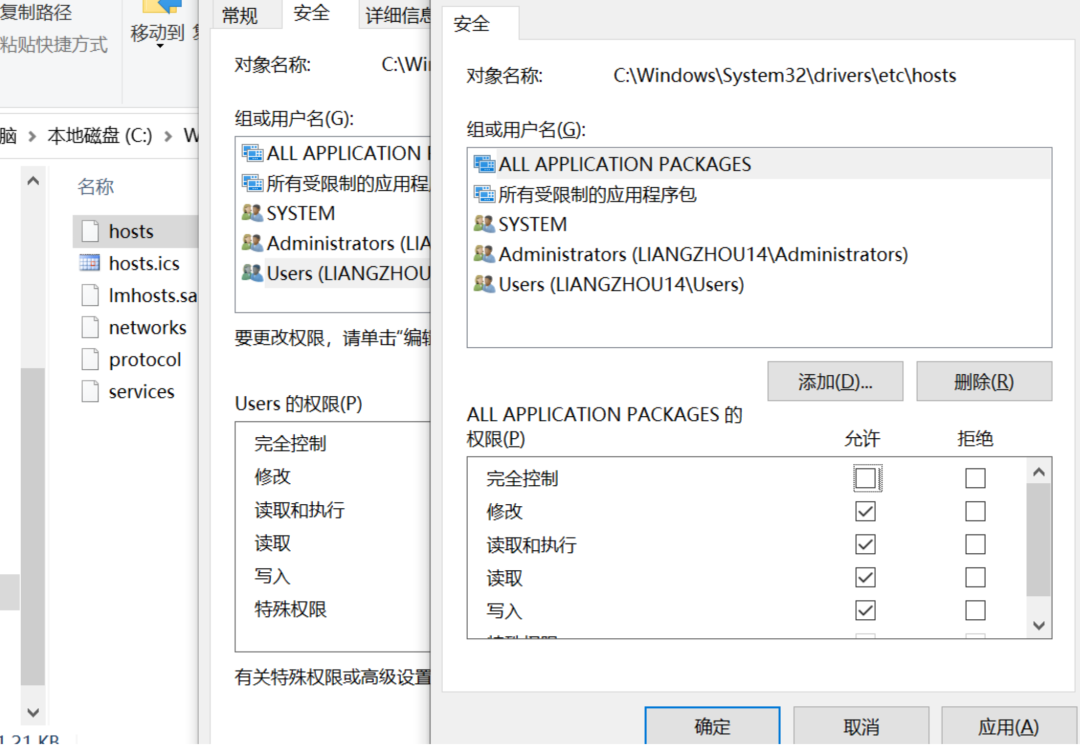1080x747 pixels.
Task: Click 粘贴快捷方式 in Explorer ribbon
Action: (x=54, y=45)
